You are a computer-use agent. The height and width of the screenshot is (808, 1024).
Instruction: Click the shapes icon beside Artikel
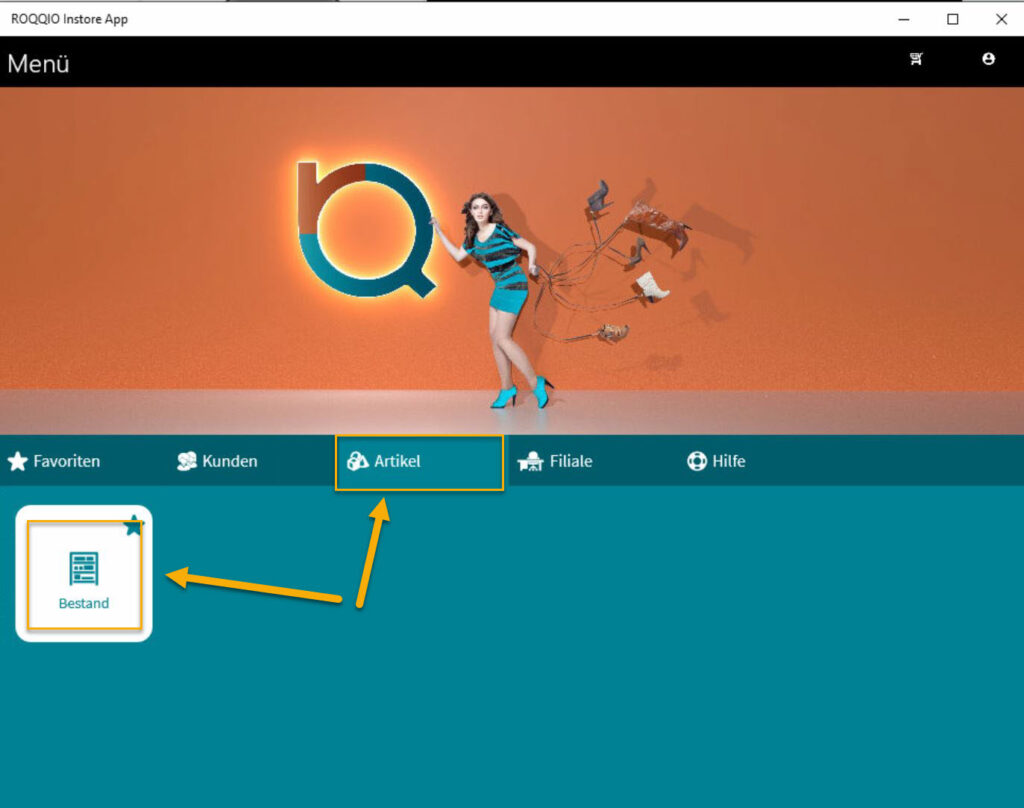click(358, 461)
